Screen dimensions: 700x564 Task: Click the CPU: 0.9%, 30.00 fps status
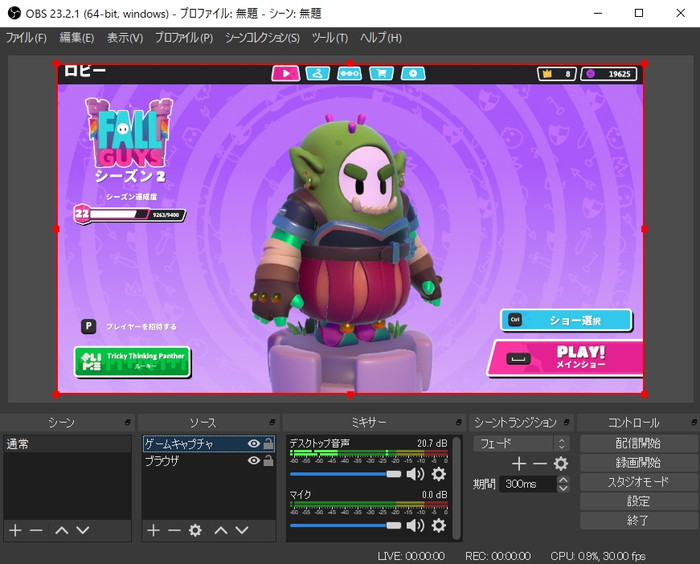point(598,556)
